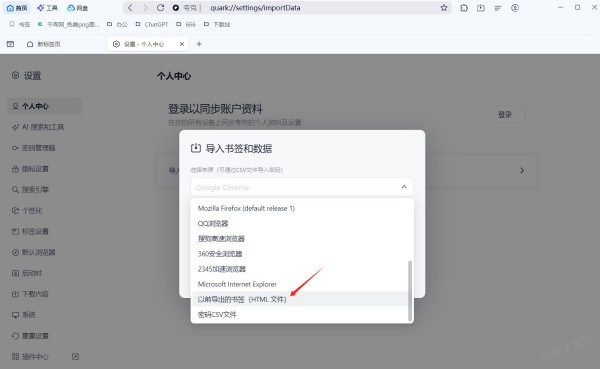Choose QQ浏览器 from the source list

[x=301, y=224]
